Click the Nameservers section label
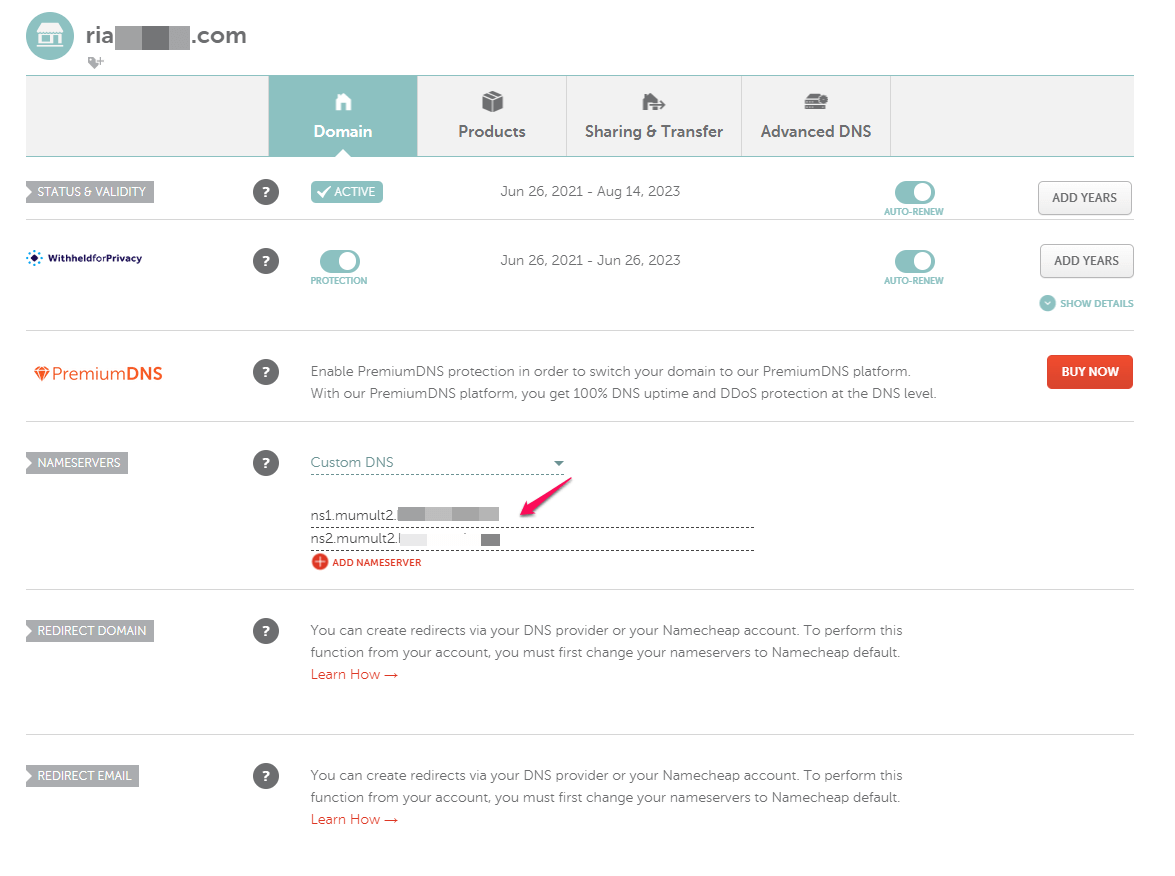Viewport: 1175px width, 876px height. click(77, 463)
